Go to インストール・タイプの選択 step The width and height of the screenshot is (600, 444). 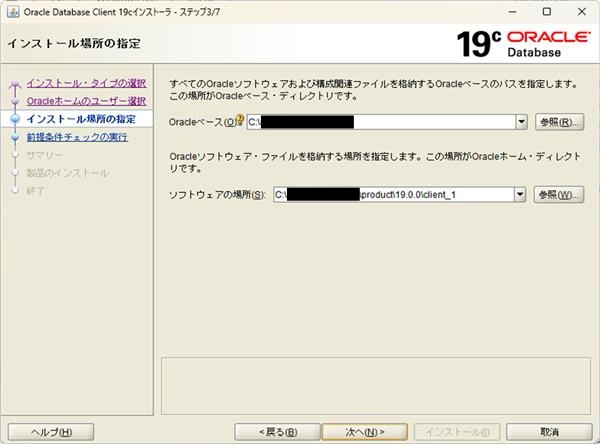pos(86,83)
